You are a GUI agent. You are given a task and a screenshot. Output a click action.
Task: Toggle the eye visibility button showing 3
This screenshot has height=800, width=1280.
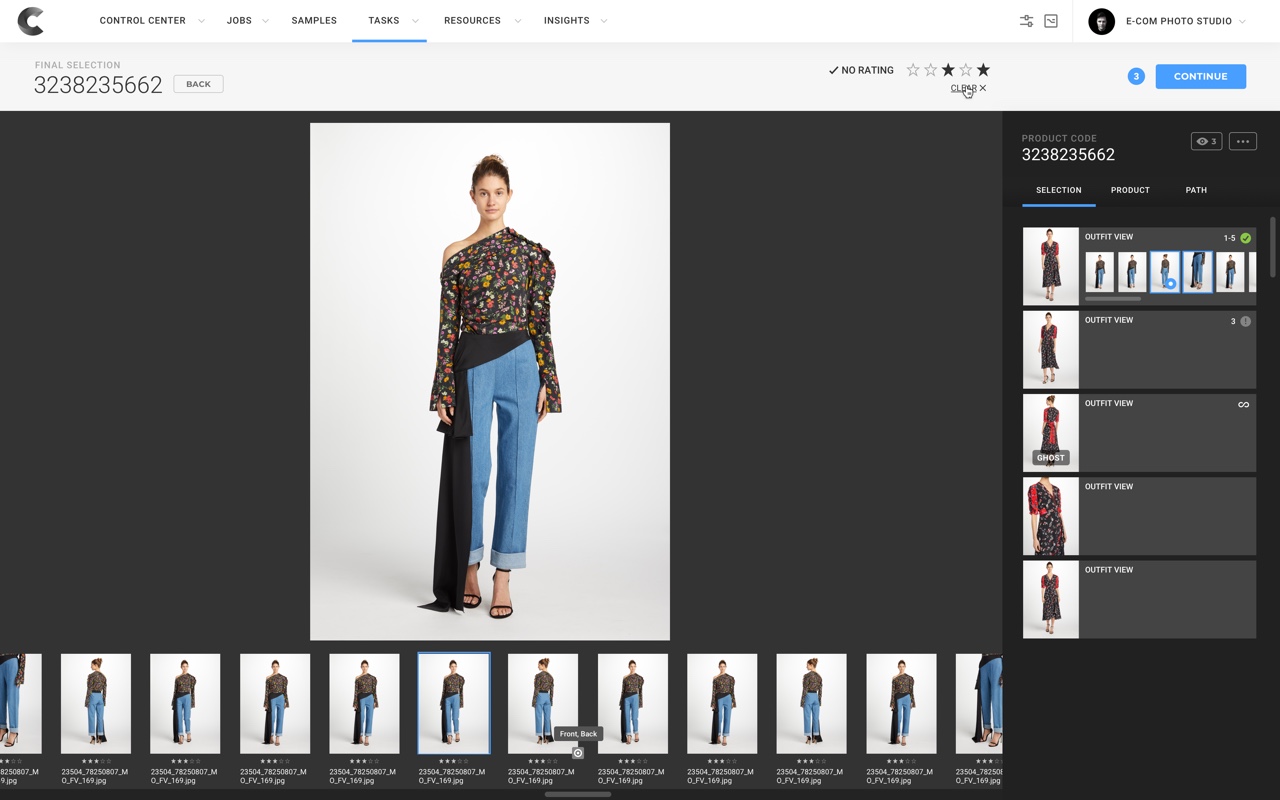[1206, 142]
